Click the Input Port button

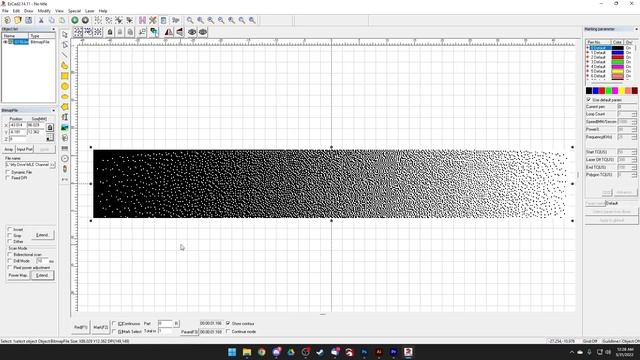pyautogui.click(x=24, y=149)
